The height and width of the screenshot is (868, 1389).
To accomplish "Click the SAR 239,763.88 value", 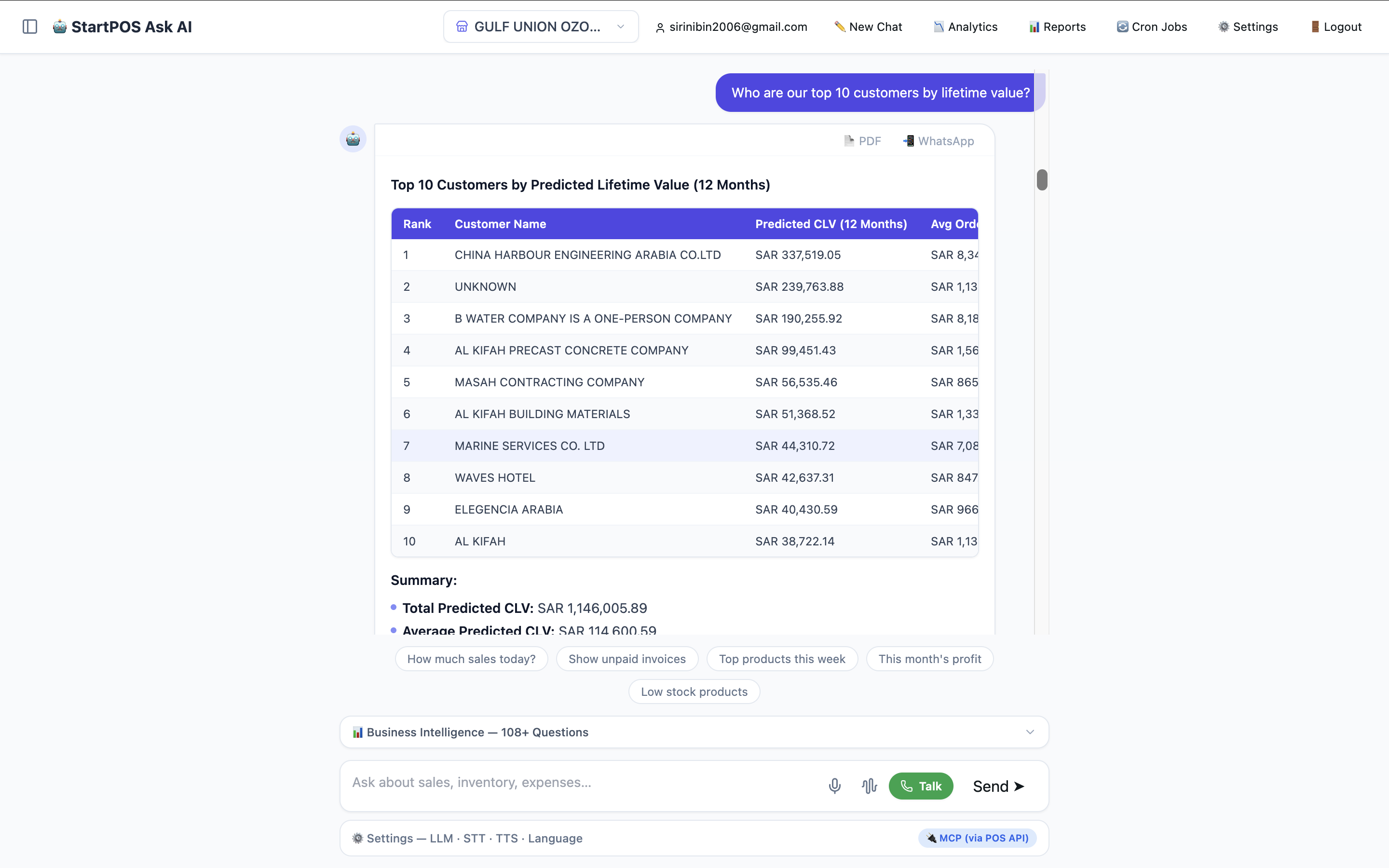I will click(799, 286).
